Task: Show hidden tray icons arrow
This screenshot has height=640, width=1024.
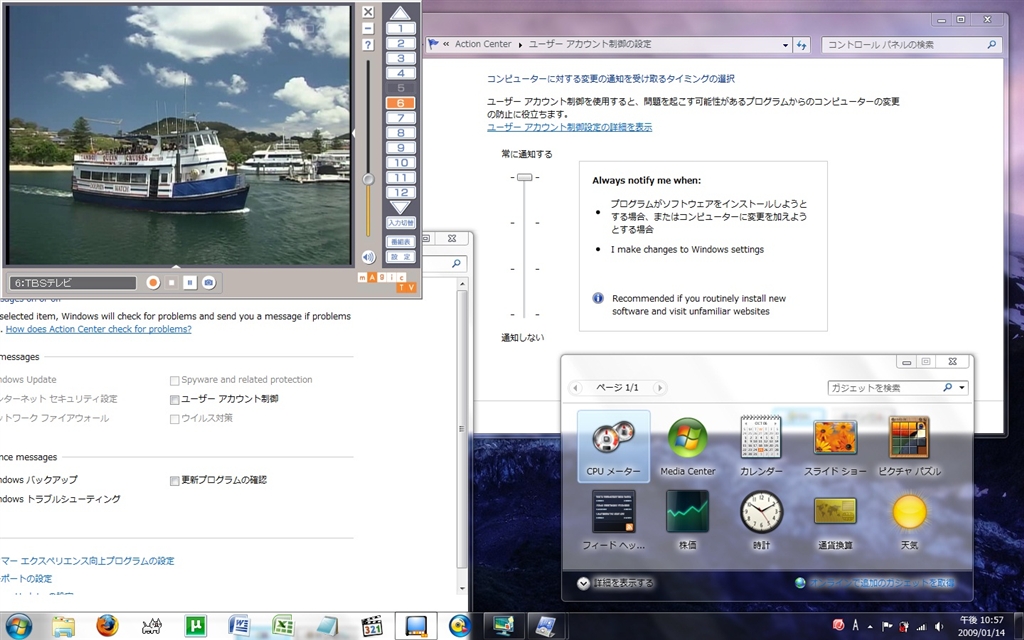Action: (x=871, y=626)
